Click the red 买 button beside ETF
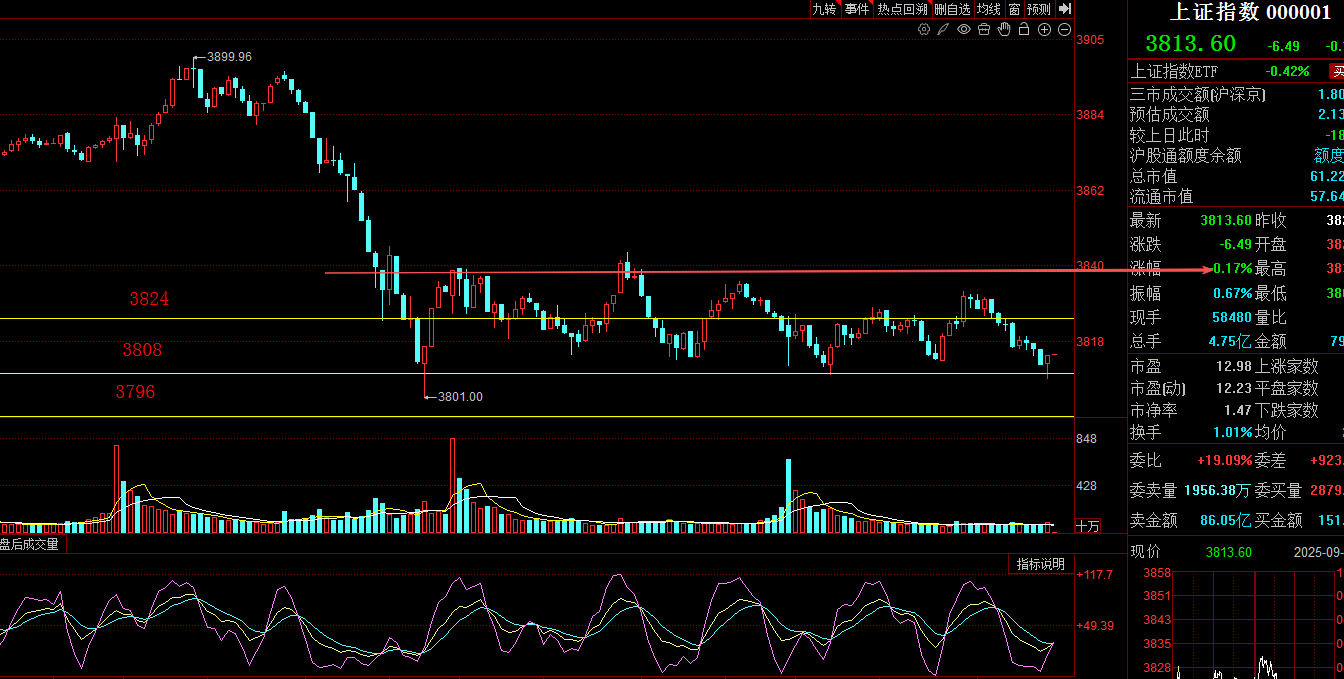Image resolution: width=1344 pixels, height=679 pixels. tap(1337, 71)
